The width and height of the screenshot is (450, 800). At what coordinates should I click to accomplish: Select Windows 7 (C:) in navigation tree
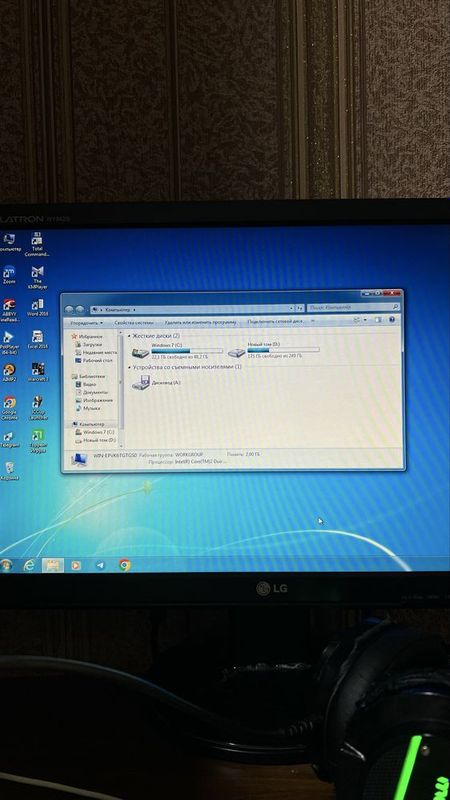click(95, 432)
